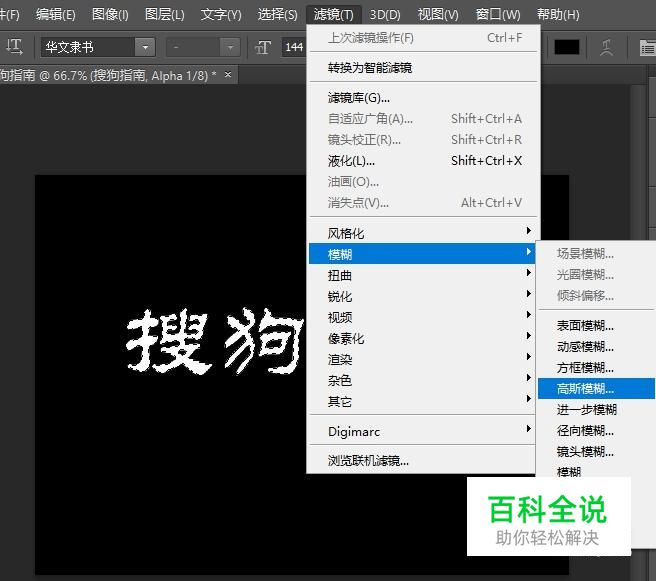Expand the 像素化 submenu
The image size is (656, 581).
coord(422,338)
